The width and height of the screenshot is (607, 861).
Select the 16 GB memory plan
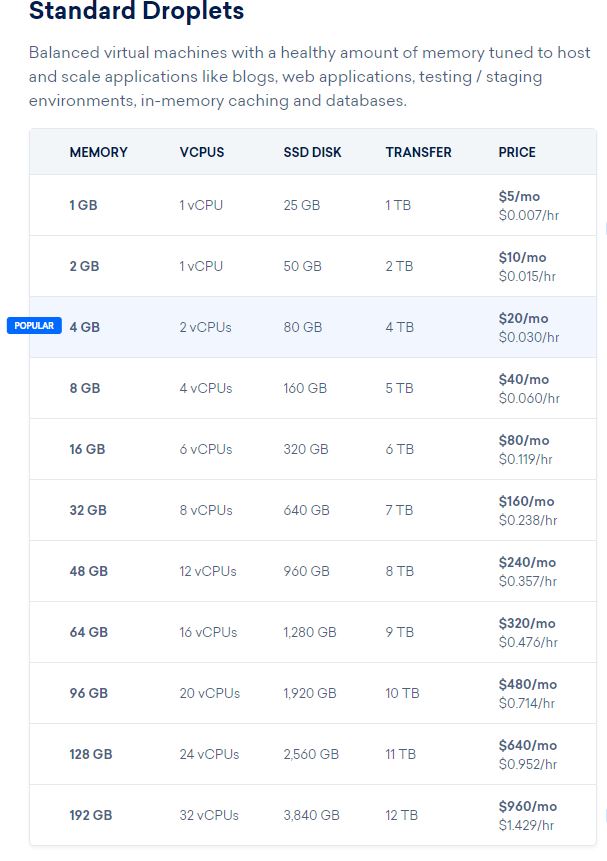(x=87, y=449)
